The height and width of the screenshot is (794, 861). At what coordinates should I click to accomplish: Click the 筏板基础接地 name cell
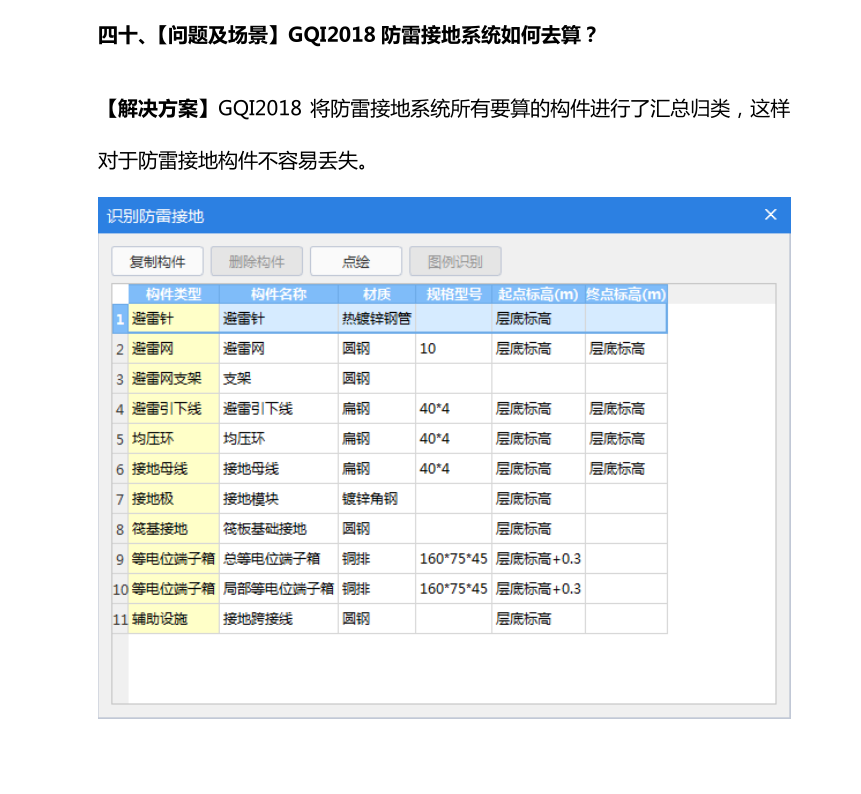[278, 529]
